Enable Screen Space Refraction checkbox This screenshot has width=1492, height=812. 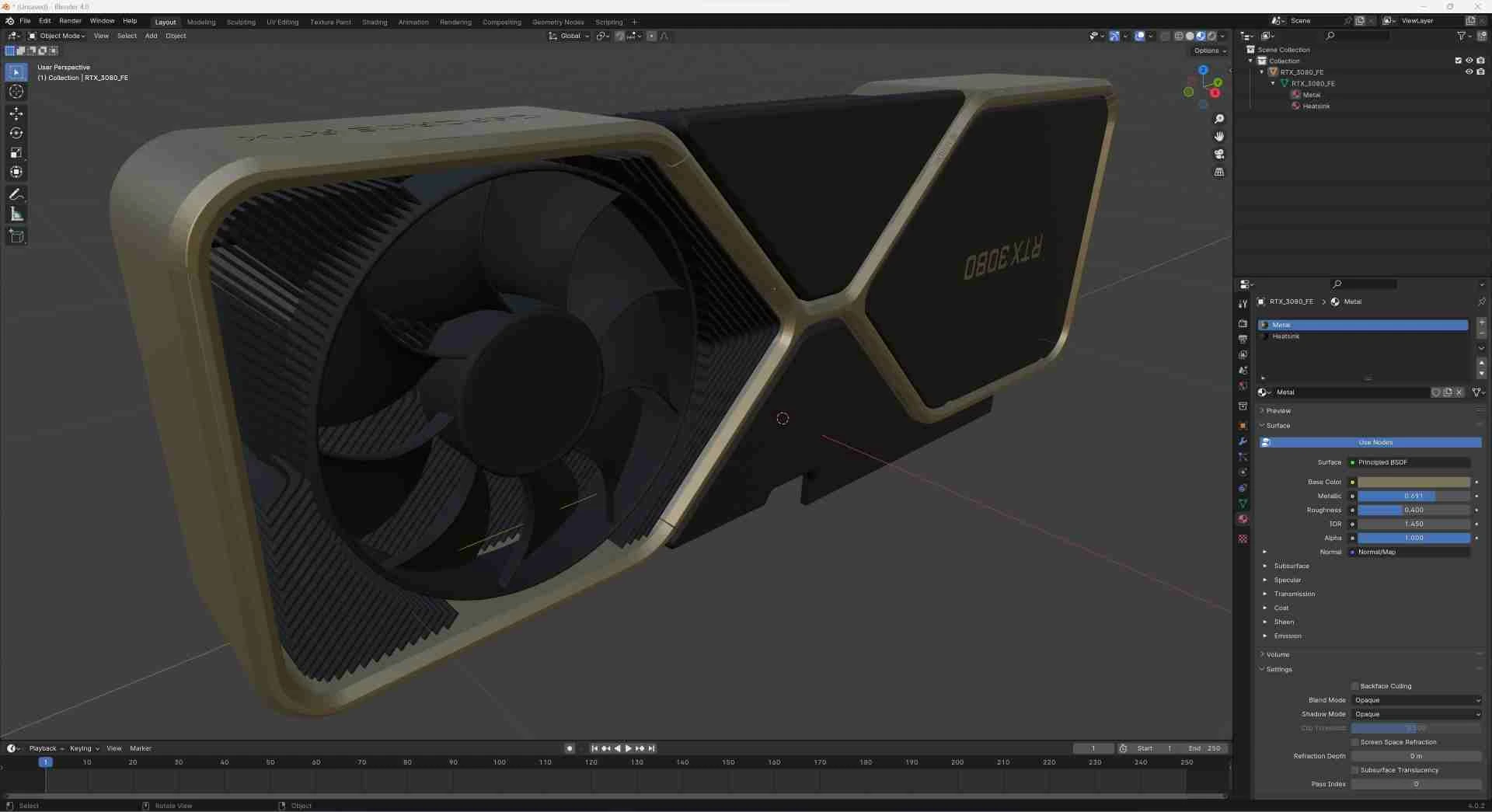coord(1355,742)
